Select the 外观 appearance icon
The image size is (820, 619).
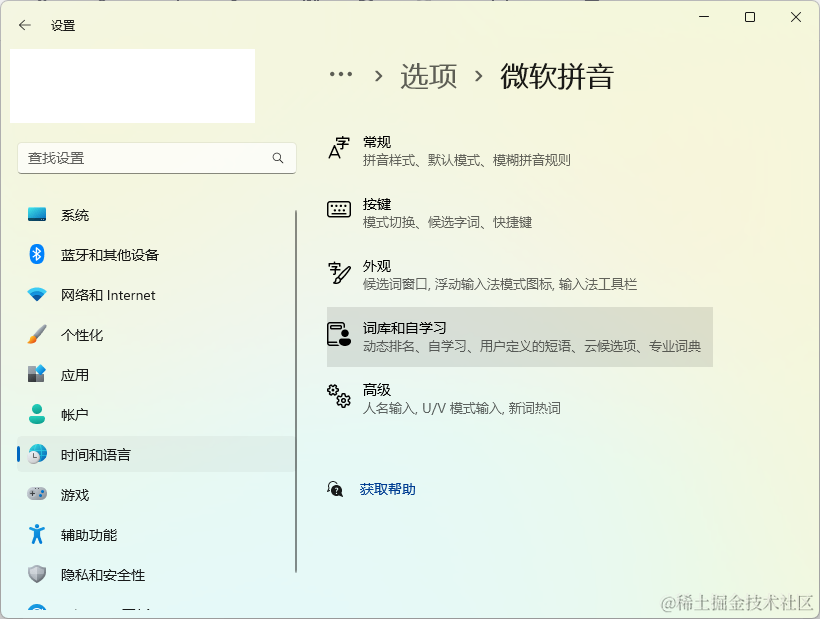click(340, 273)
